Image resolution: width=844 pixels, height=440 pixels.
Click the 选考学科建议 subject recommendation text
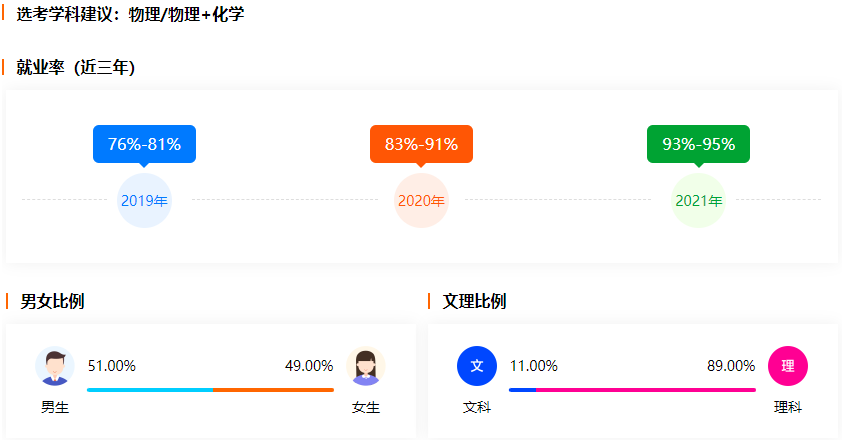coord(130,15)
